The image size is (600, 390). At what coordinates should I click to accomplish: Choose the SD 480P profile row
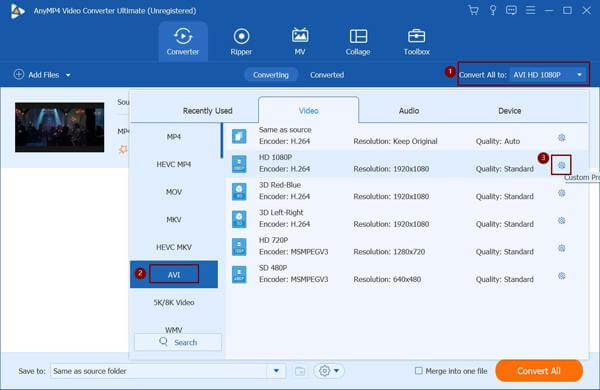coord(406,274)
